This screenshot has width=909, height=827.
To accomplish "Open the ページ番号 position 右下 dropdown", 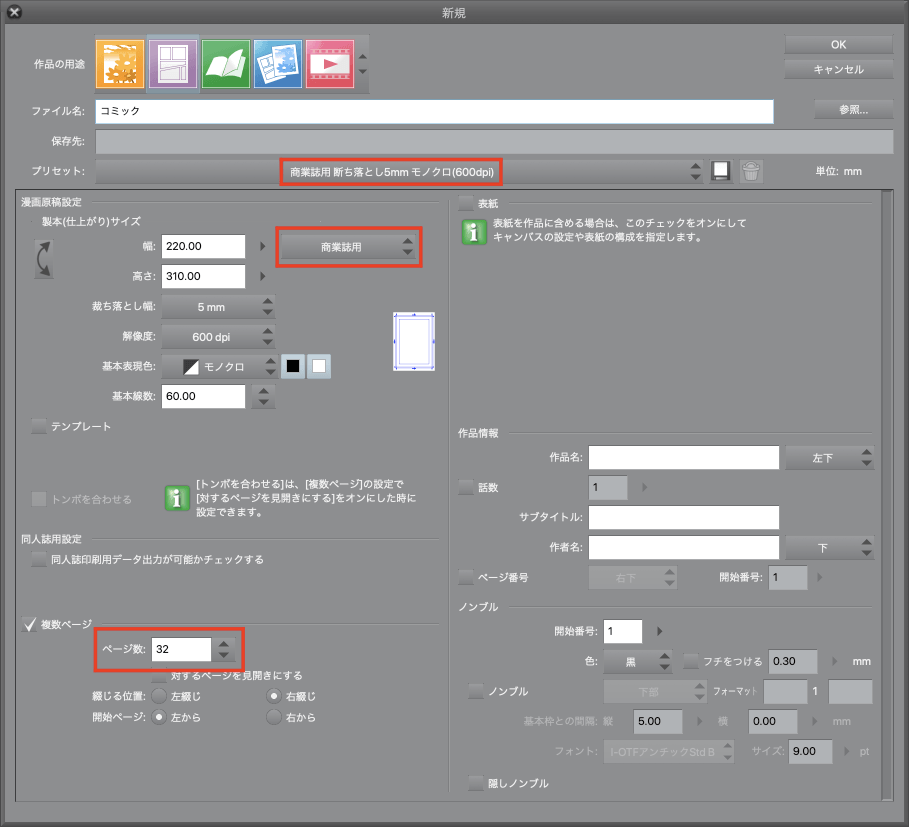I will (632, 578).
